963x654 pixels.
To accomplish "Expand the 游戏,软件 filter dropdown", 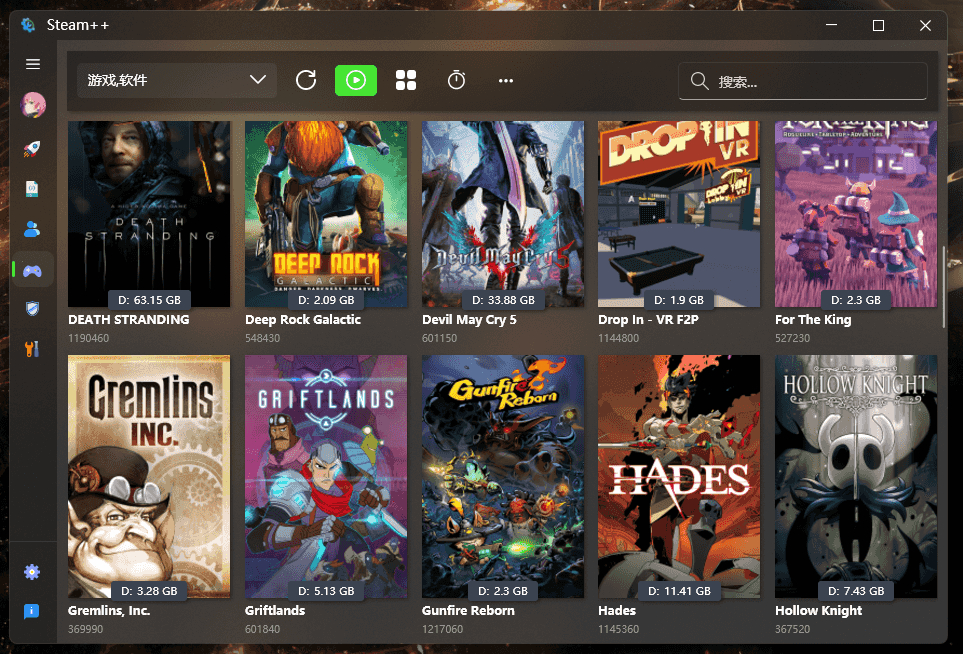I will 177,80.
